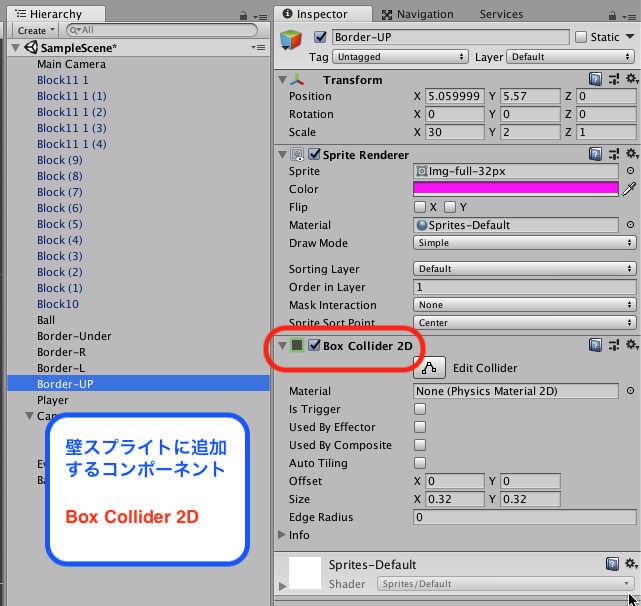Screen dimensions: 641x606
Task: Open Box Collider 2D settings gear
Action: [631, 345]
